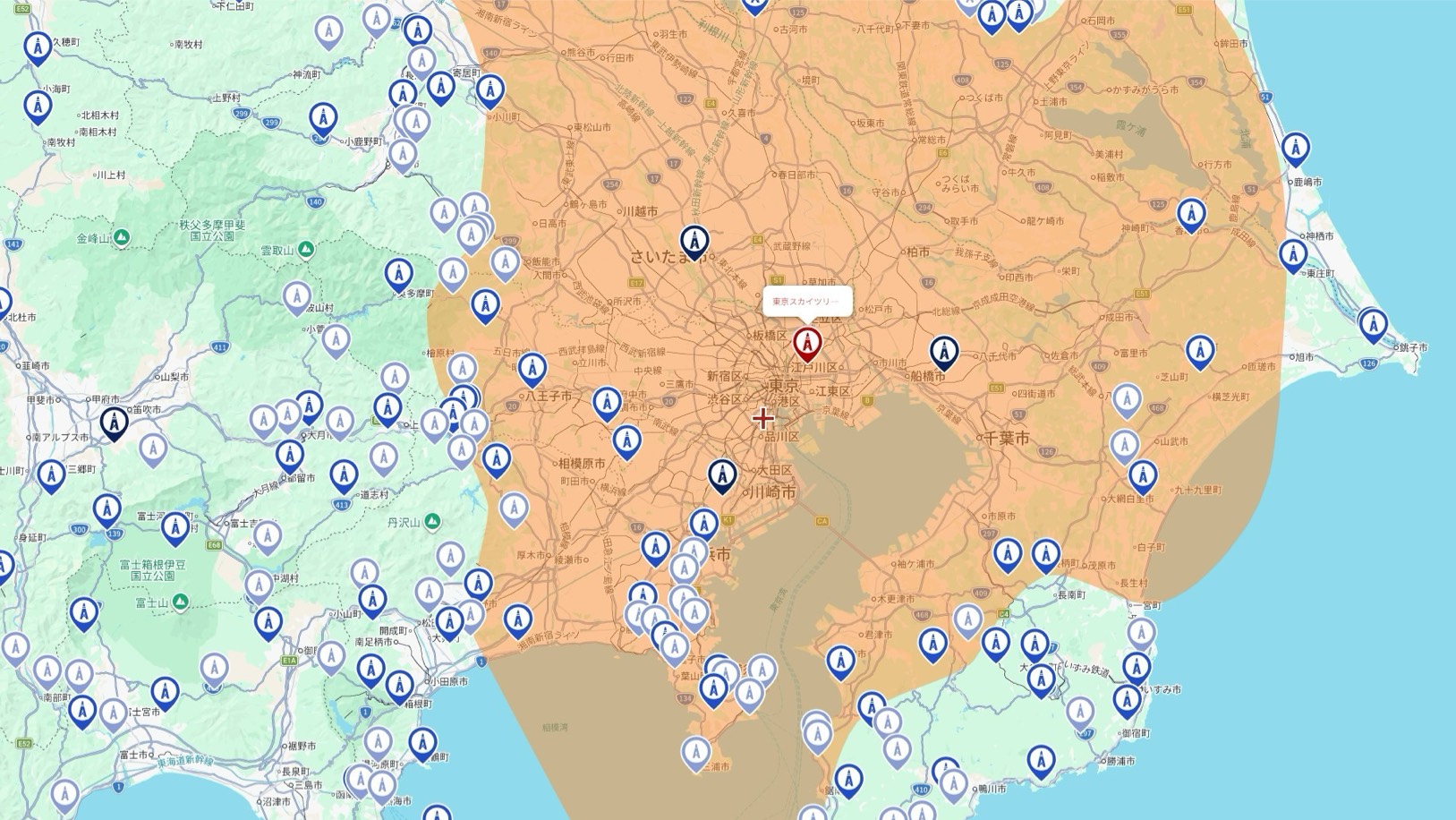Select the dark navy tower marker above 船橋市
The width and height of the screenshot is (1456, 820).
[943, 353]
